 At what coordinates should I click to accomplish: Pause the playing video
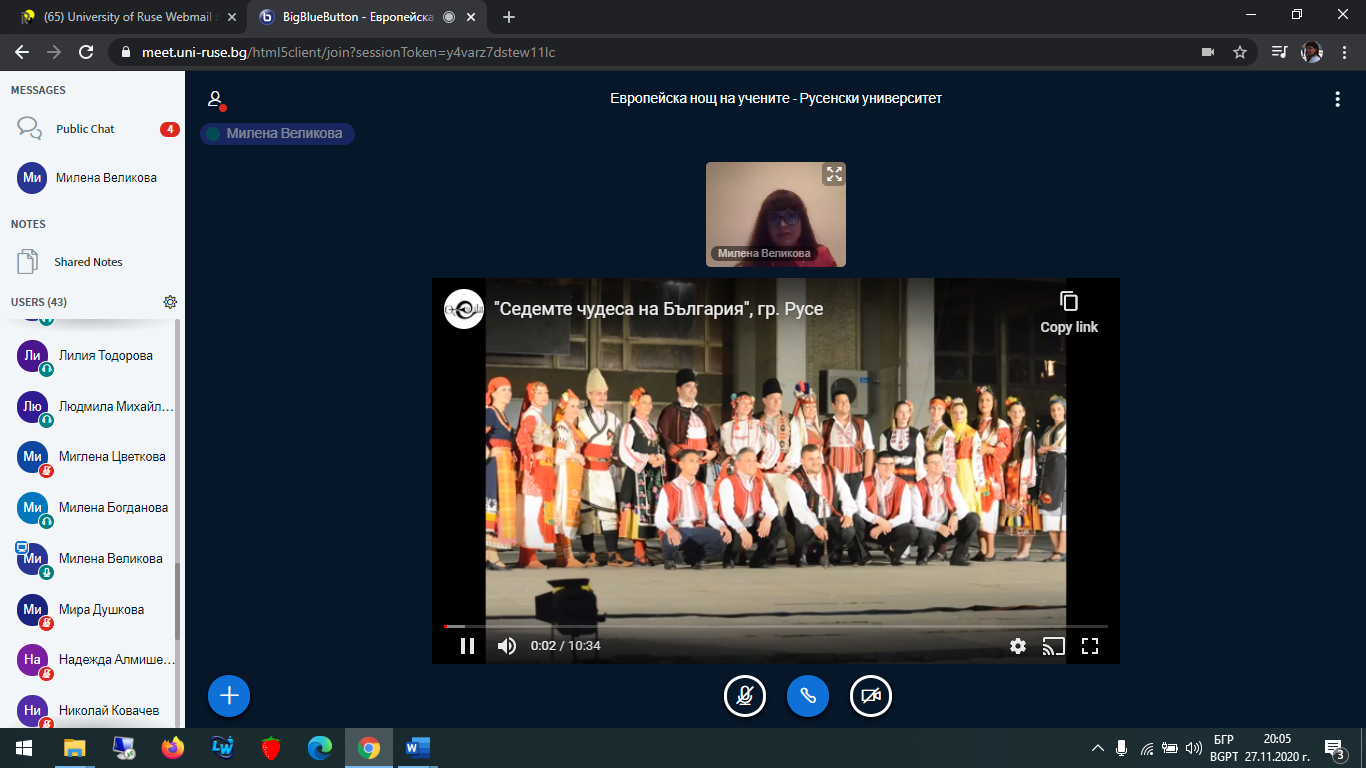click(467, 646)
